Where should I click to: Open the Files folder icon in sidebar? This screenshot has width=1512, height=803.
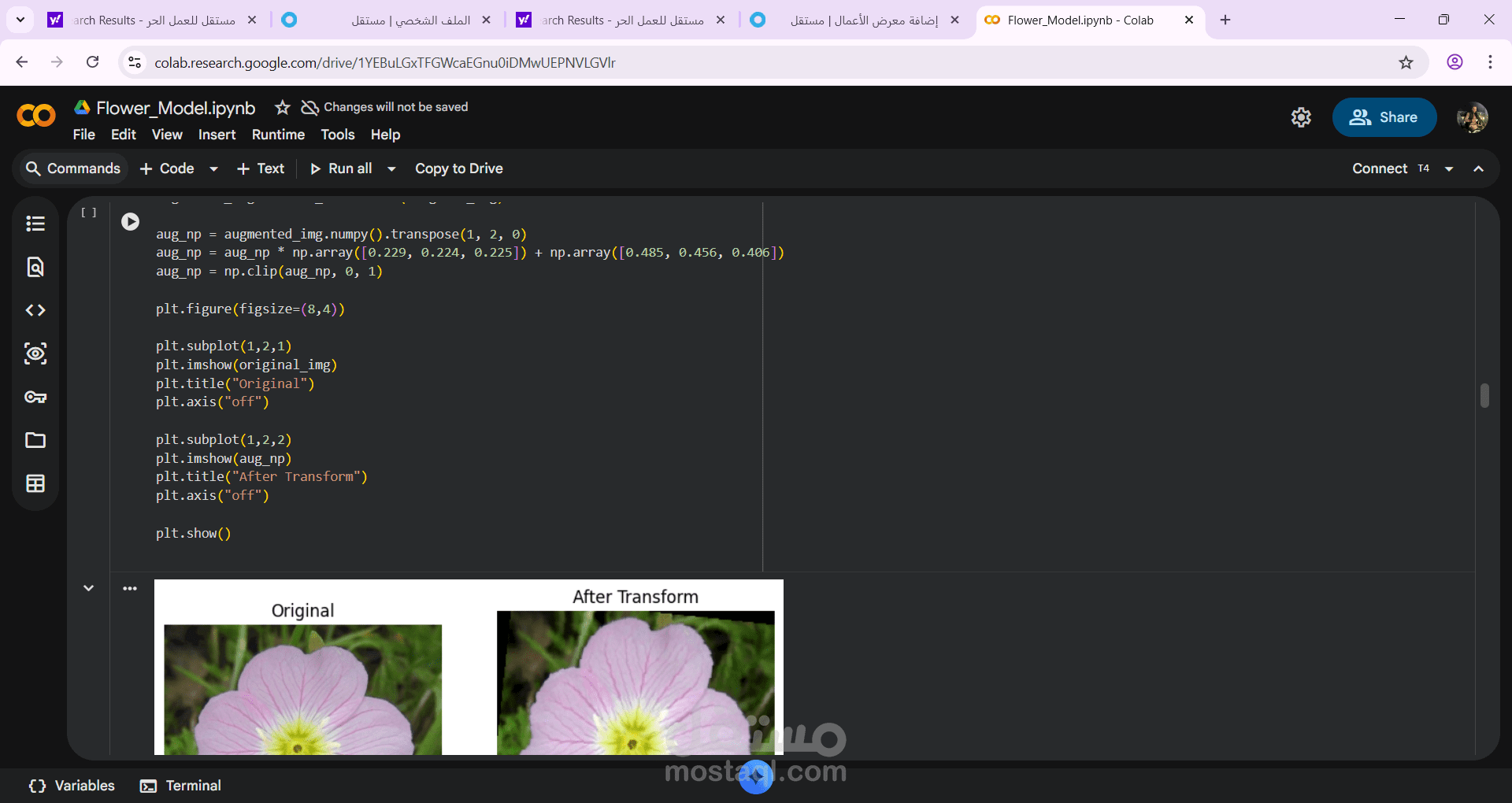tap(35, 440)
